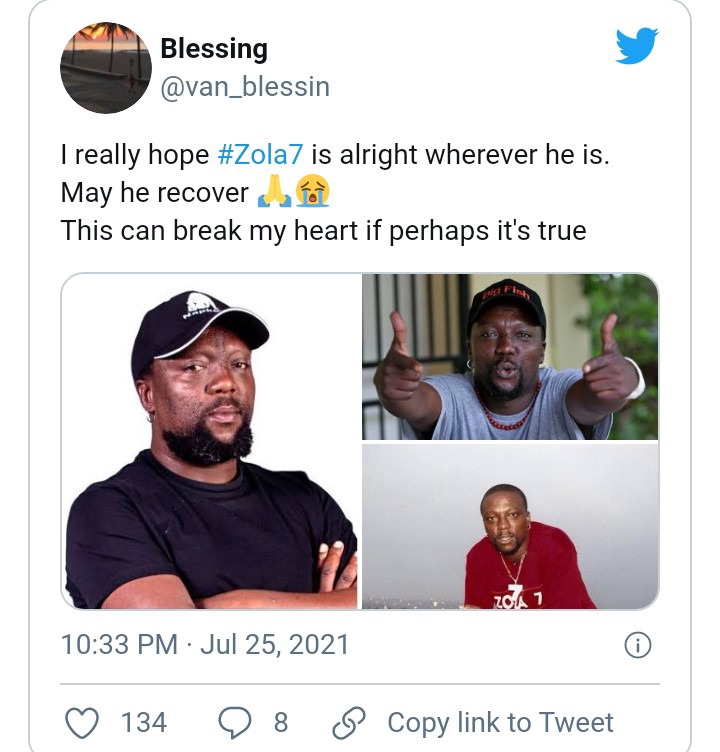Click the reply speech bubble icon

coord(233,722)
